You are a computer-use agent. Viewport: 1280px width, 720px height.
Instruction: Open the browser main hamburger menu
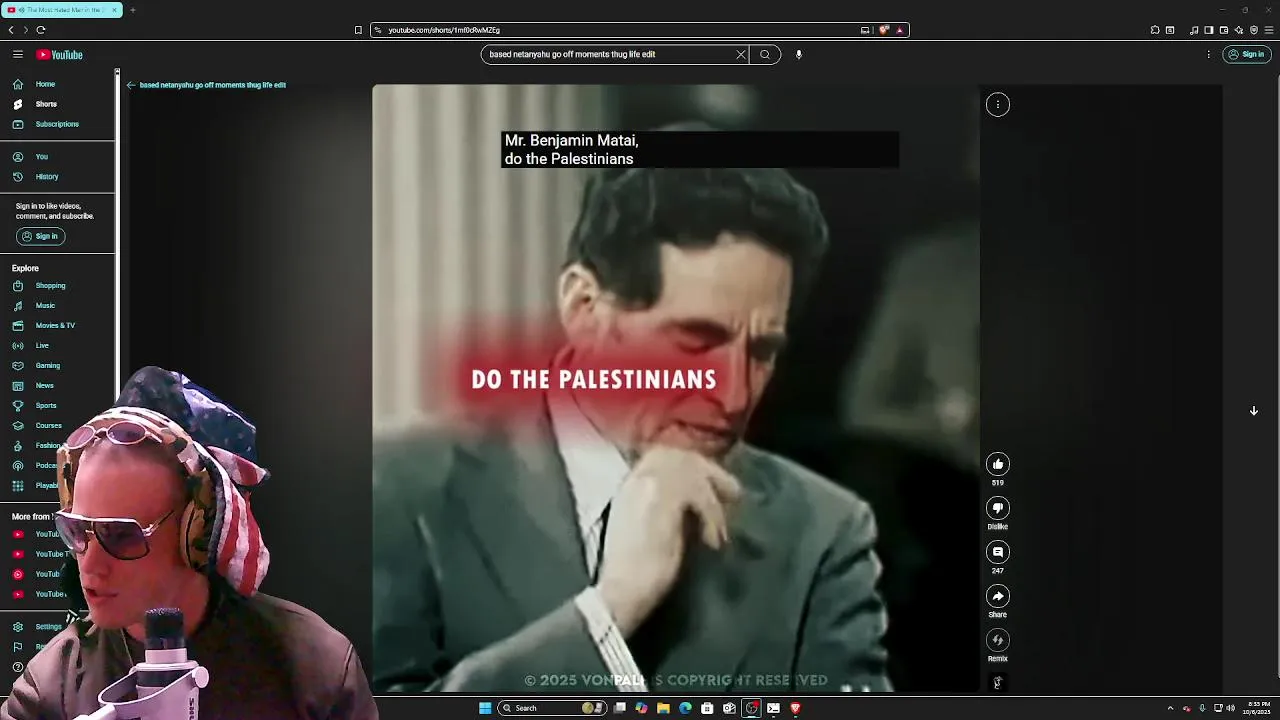(x=1269, y=30)
